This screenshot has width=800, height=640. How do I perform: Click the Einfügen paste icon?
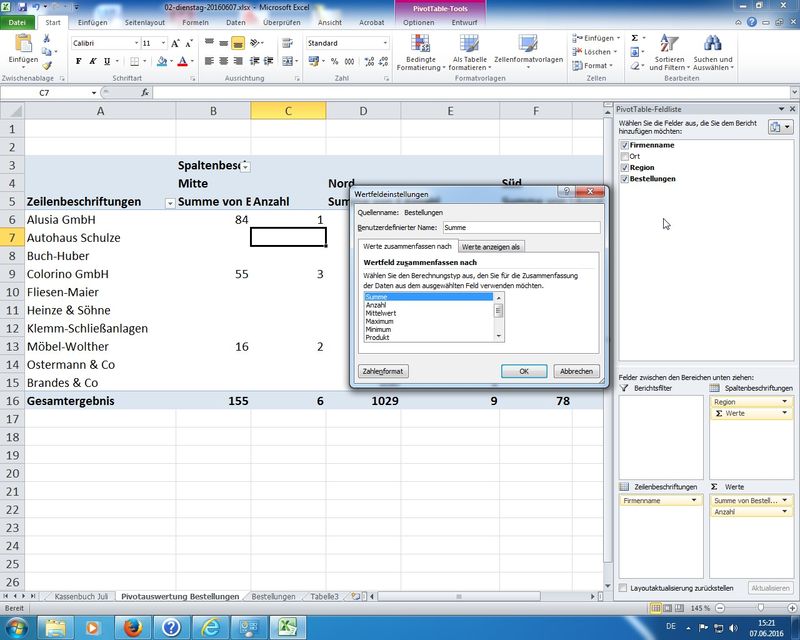click(22, 45)
